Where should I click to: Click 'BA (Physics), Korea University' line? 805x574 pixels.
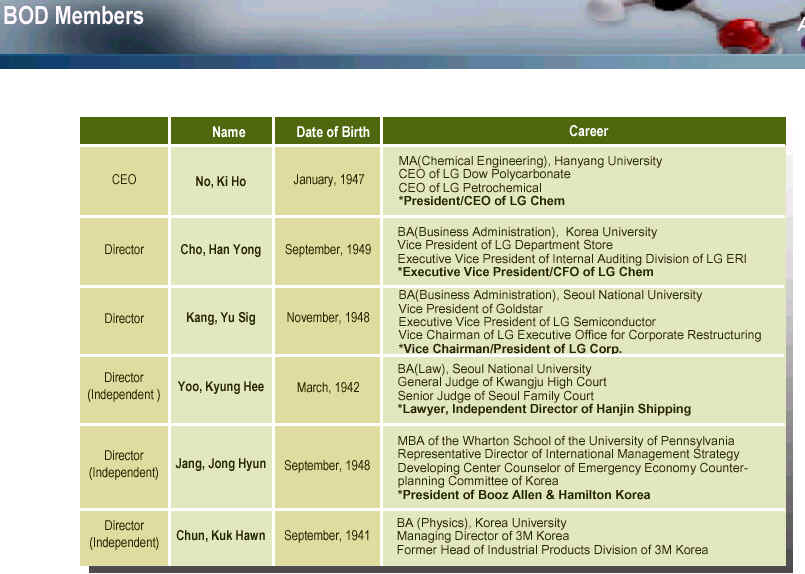482,523
